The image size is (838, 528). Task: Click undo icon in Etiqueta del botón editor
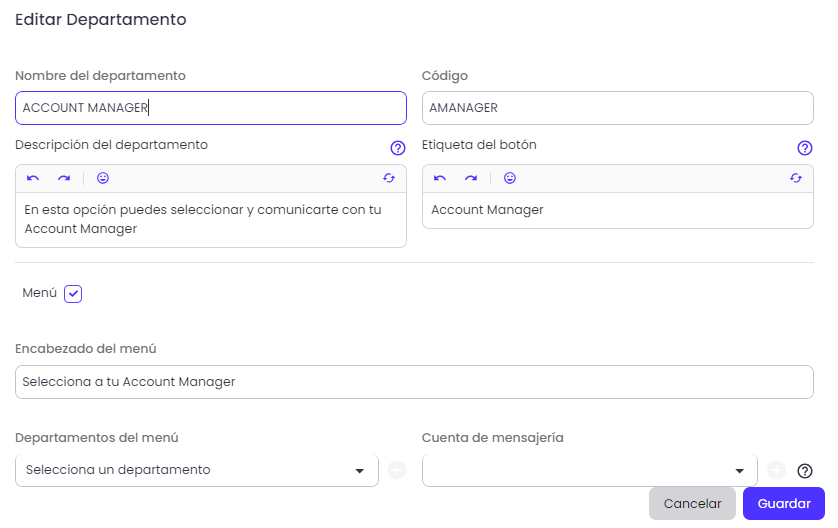click(x=440, y=178)
